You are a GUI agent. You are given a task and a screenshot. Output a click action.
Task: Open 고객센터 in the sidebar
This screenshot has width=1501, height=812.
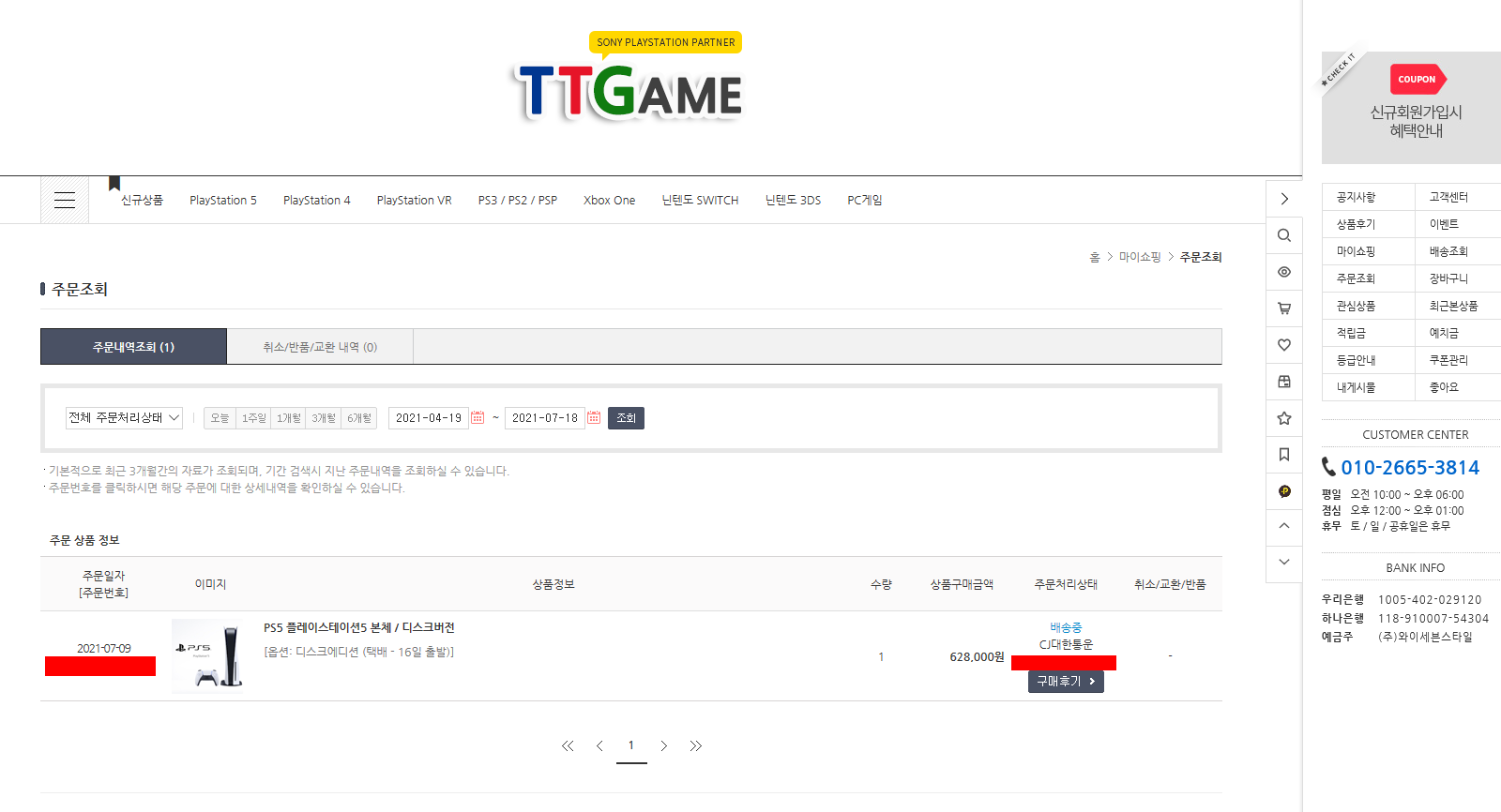click(1448, 197)
